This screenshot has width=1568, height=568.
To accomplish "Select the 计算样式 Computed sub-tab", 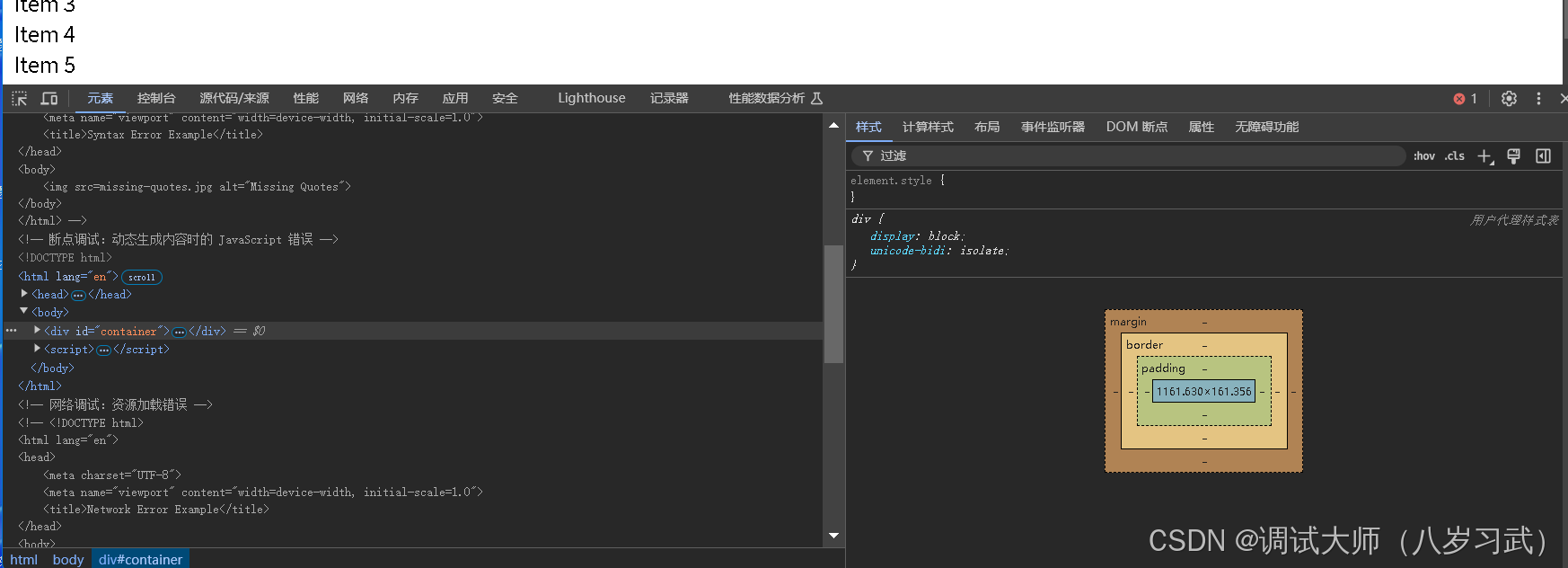I will [x=928, y=127].
